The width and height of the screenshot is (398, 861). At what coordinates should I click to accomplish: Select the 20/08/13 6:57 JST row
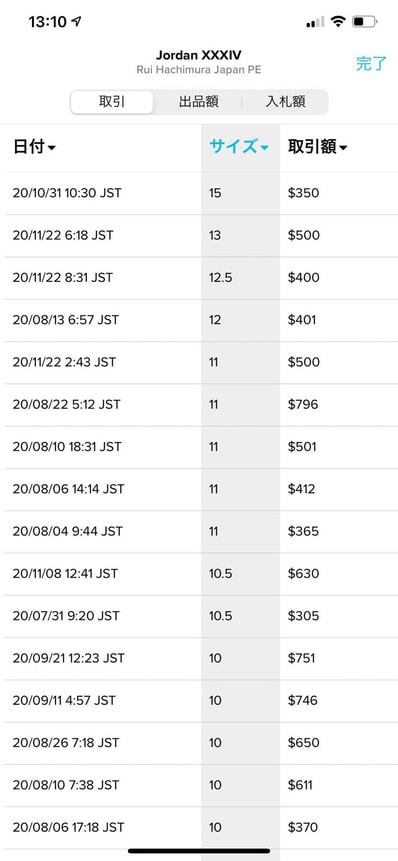(201, 320)
